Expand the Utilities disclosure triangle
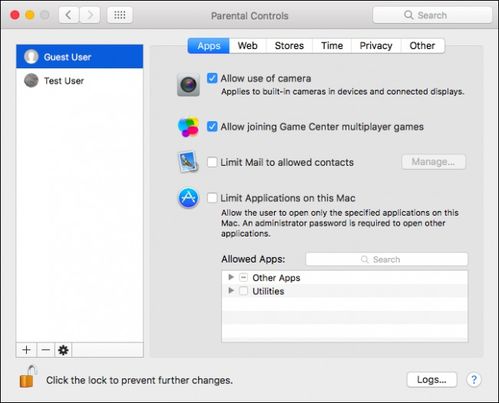499x403 pixels. (231, 291)
